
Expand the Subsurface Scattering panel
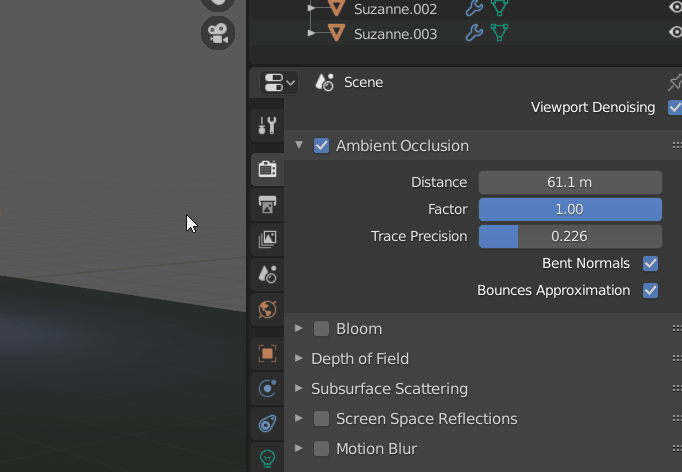[x=299, y=388]
